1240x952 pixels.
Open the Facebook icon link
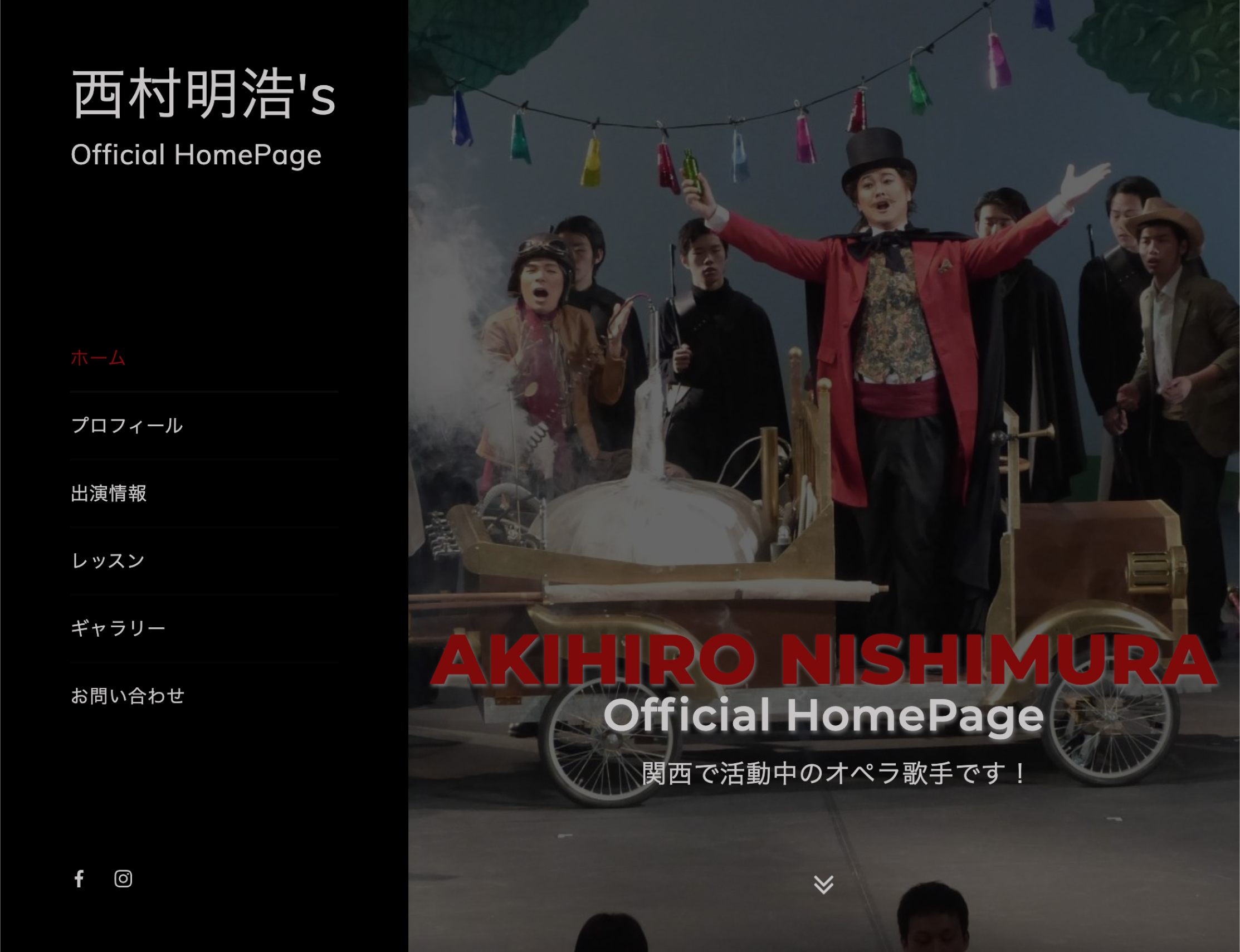pyautogui.click(x=79, y=878)
